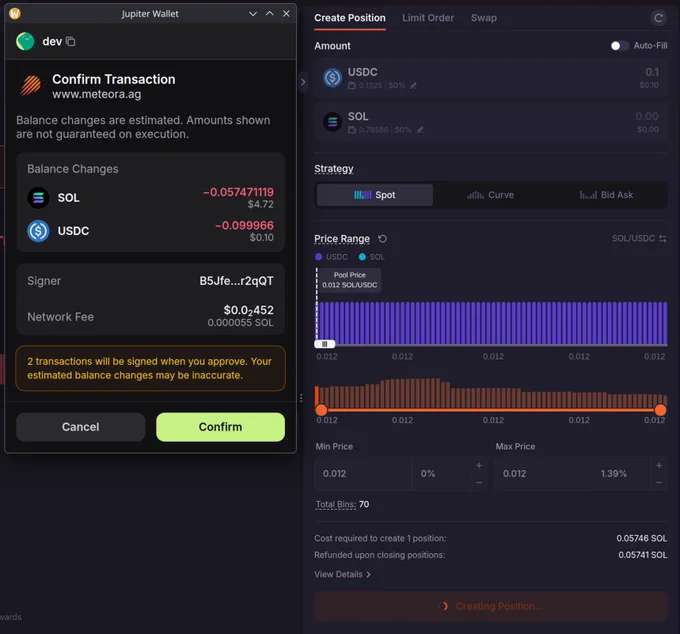The width and height of the screenshot is (680, 634).
Task: Select the signer address B5Jfe...r2qQT
Action: coord(236,281)
